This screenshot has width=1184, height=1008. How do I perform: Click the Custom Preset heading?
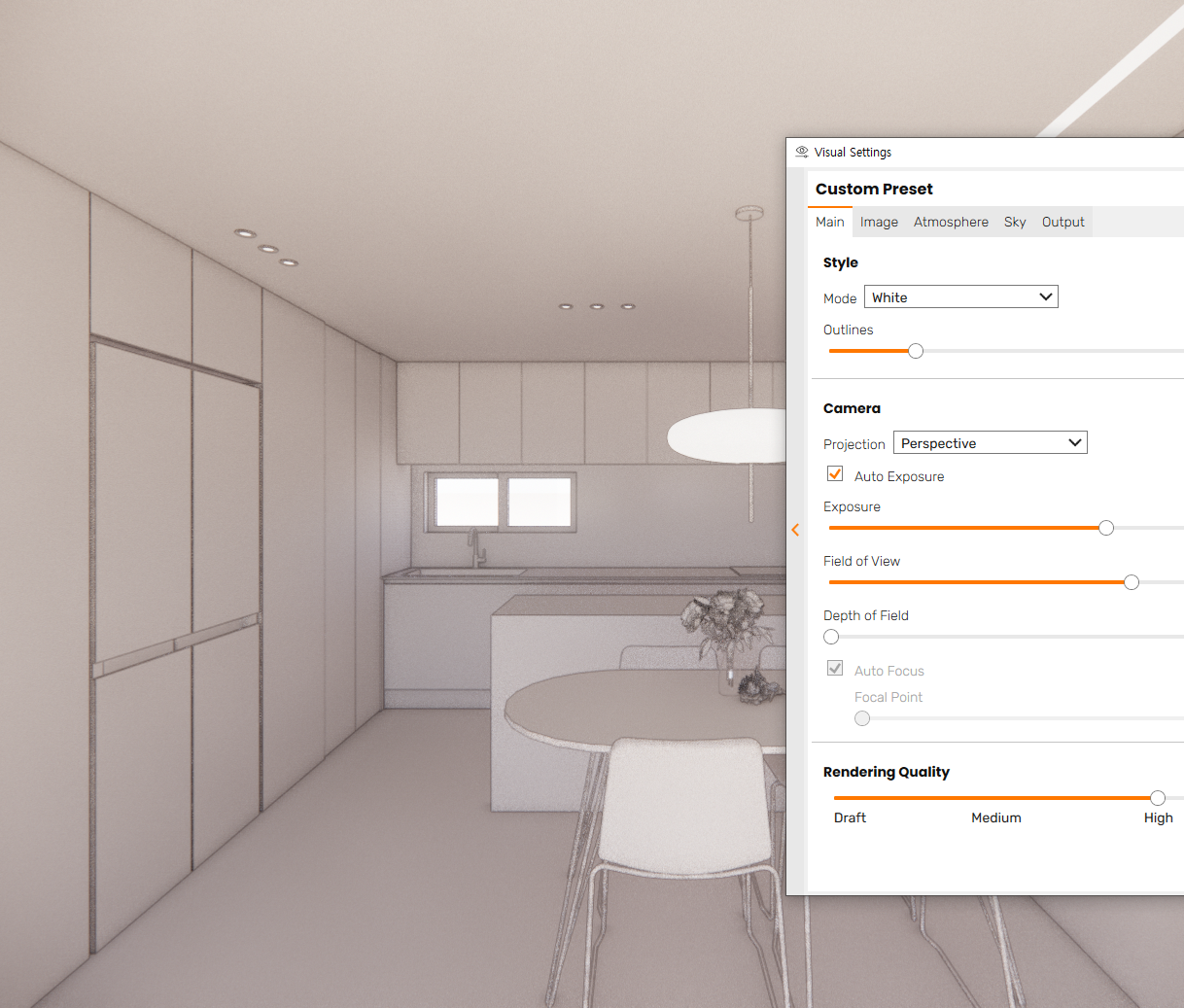tap(873, 189)
